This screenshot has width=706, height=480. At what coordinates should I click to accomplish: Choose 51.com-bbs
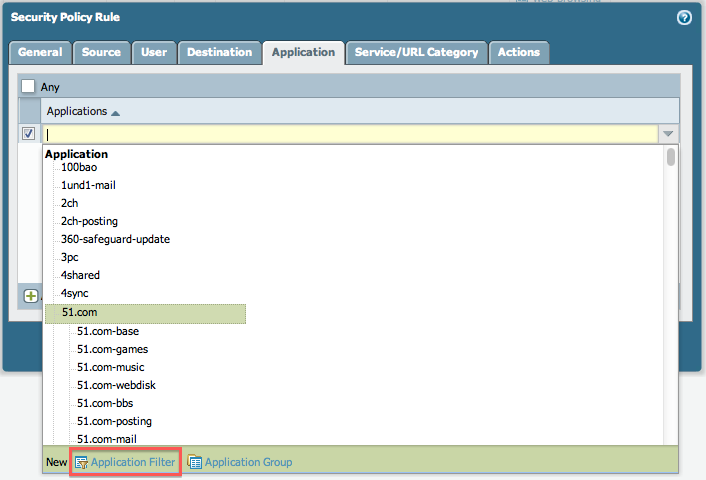[105, 403]
